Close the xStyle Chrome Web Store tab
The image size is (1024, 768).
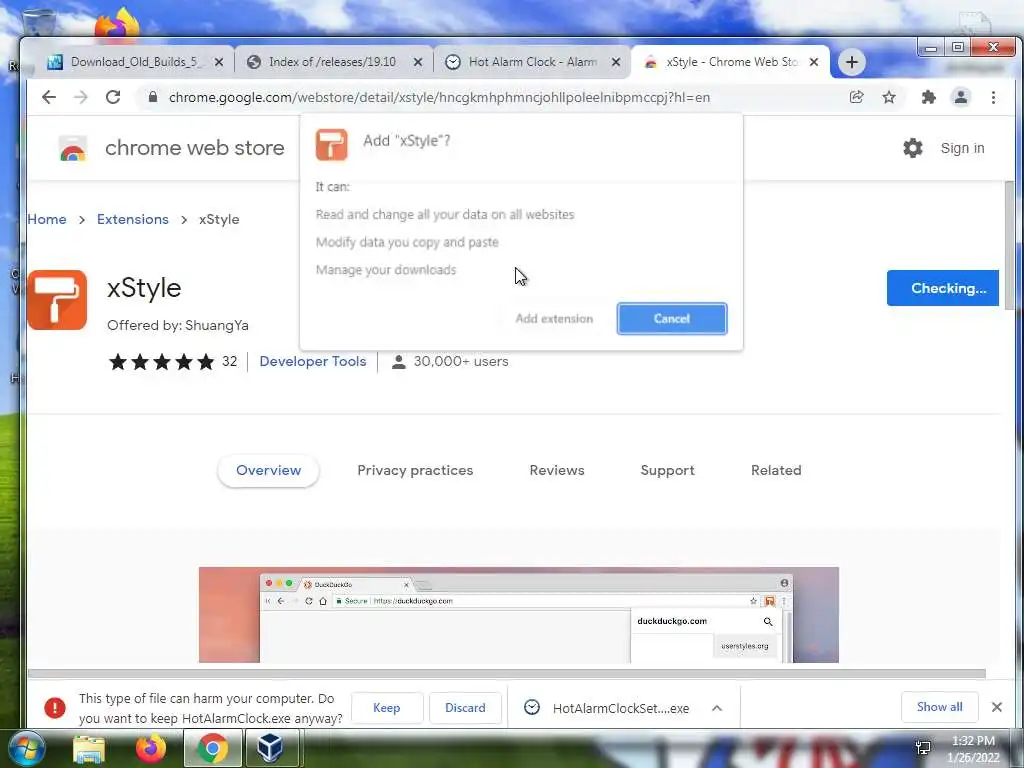coord(814,62)
